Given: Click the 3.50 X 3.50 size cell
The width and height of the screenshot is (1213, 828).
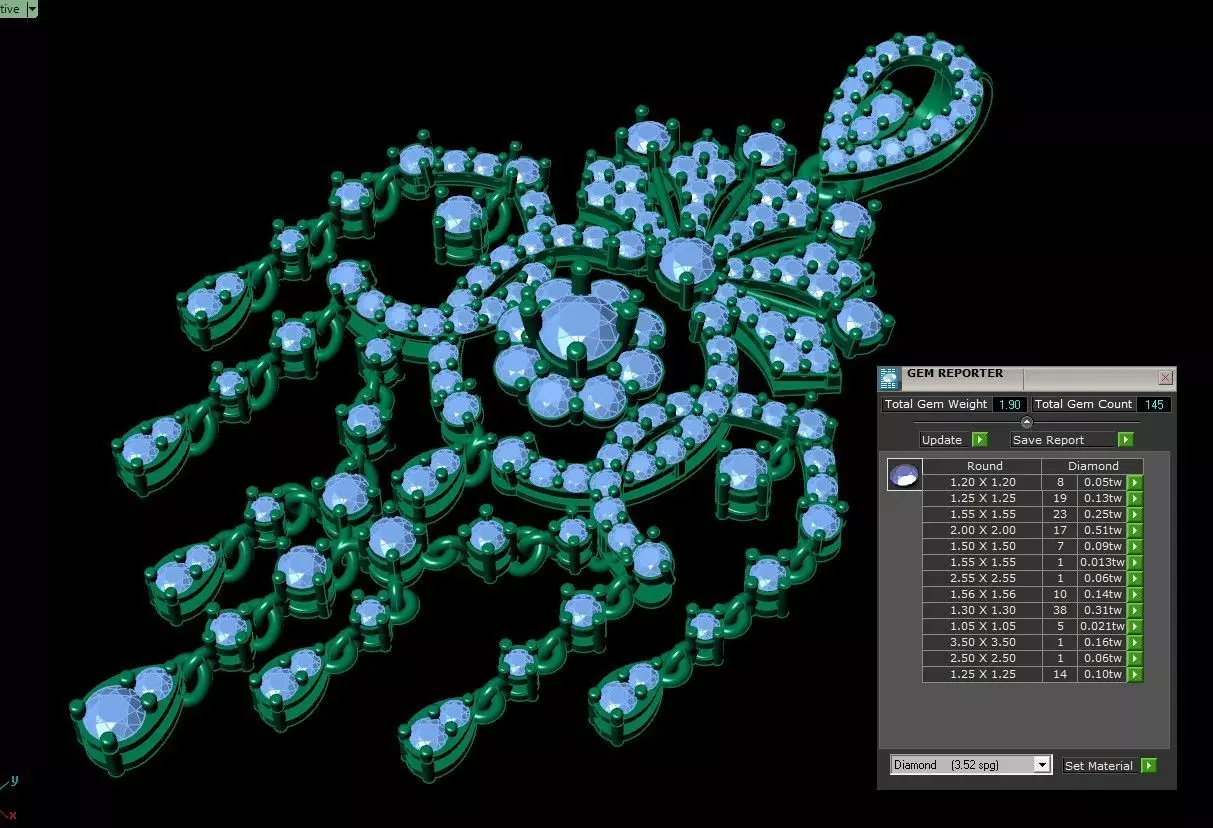Looking at the screenshot, I should pyautogui.click(x=982, y=642).
